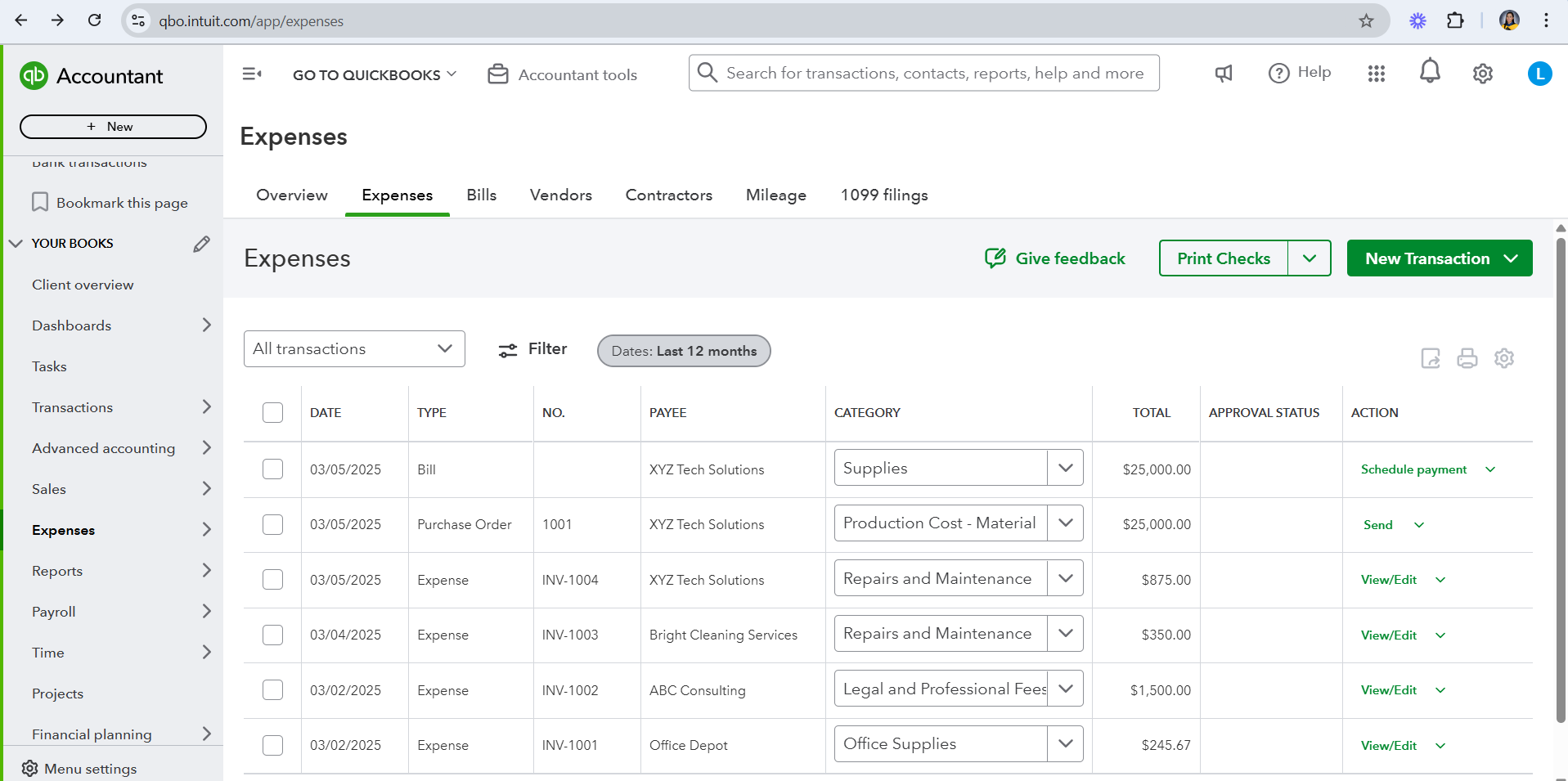The height and width of the screenshot is (781, 1568).
Task: Open table settings gear above Action column
Action: point(1503,358)
